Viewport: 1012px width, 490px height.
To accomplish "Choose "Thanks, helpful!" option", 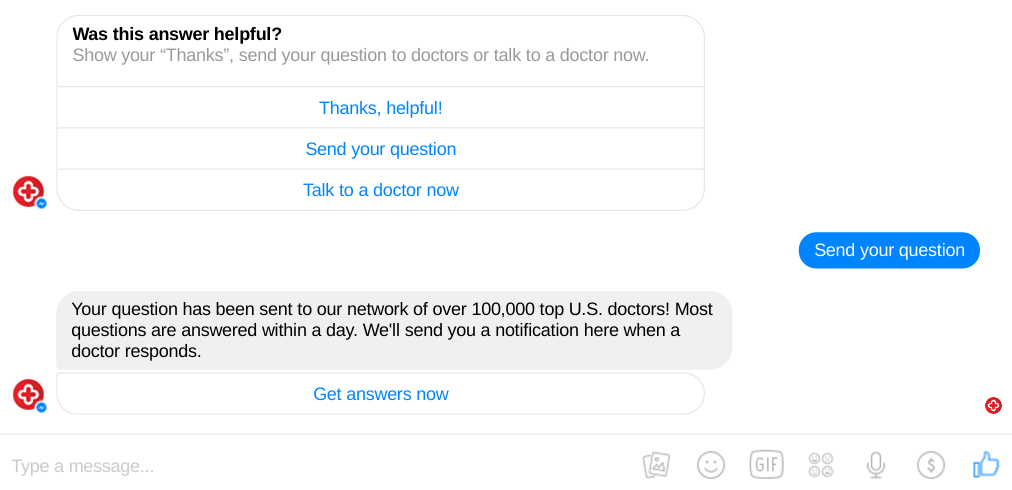I will 381,108.
